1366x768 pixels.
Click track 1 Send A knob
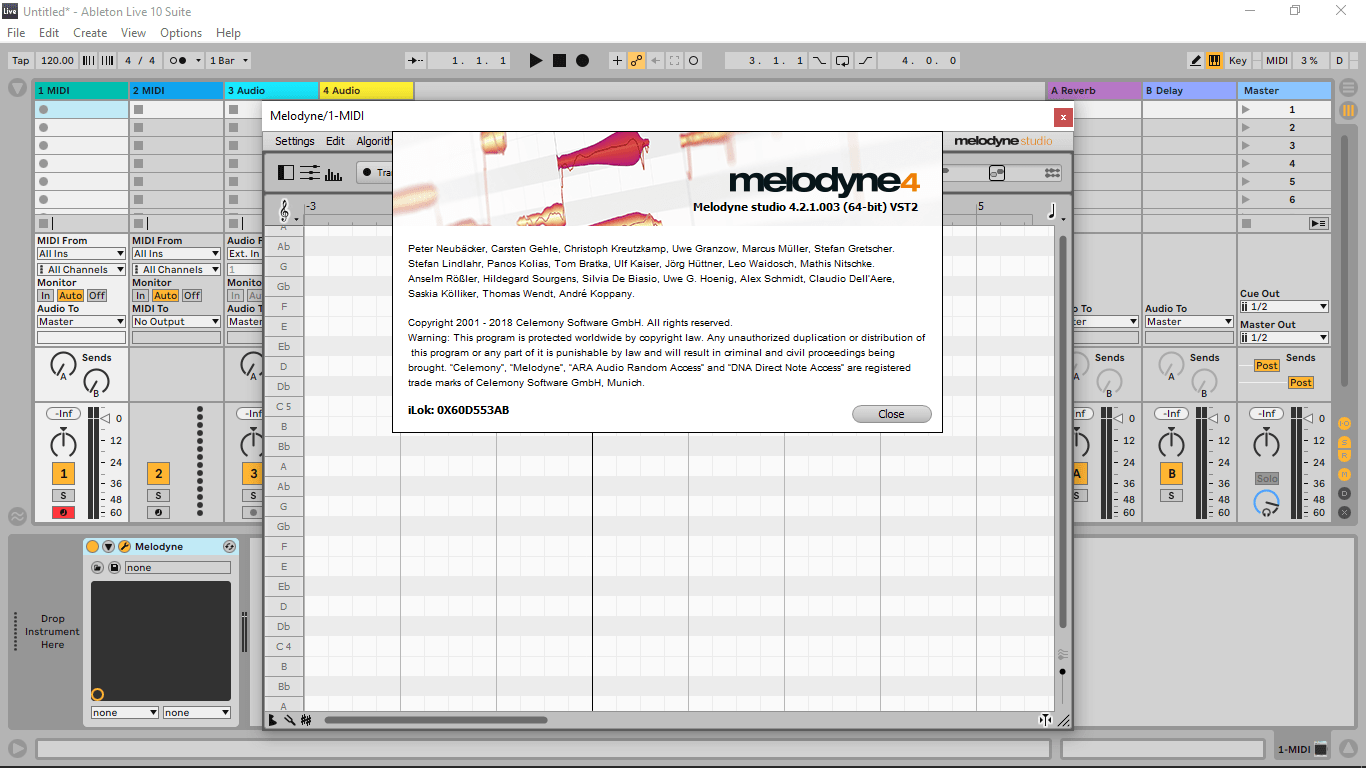tap(63, 367)
